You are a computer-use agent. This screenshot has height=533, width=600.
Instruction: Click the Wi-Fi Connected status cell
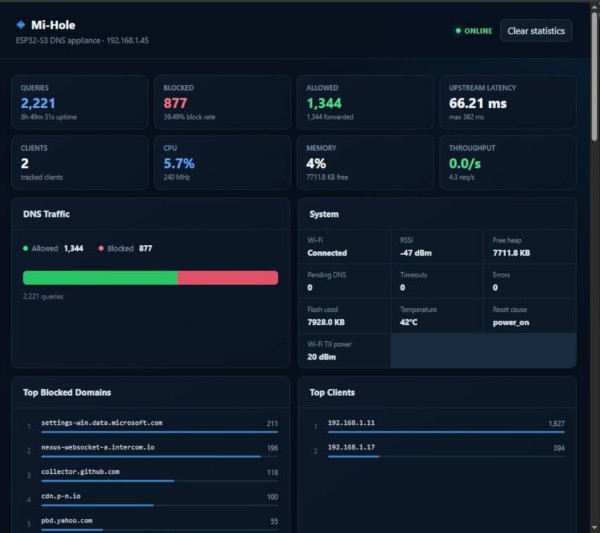point(344,246)
